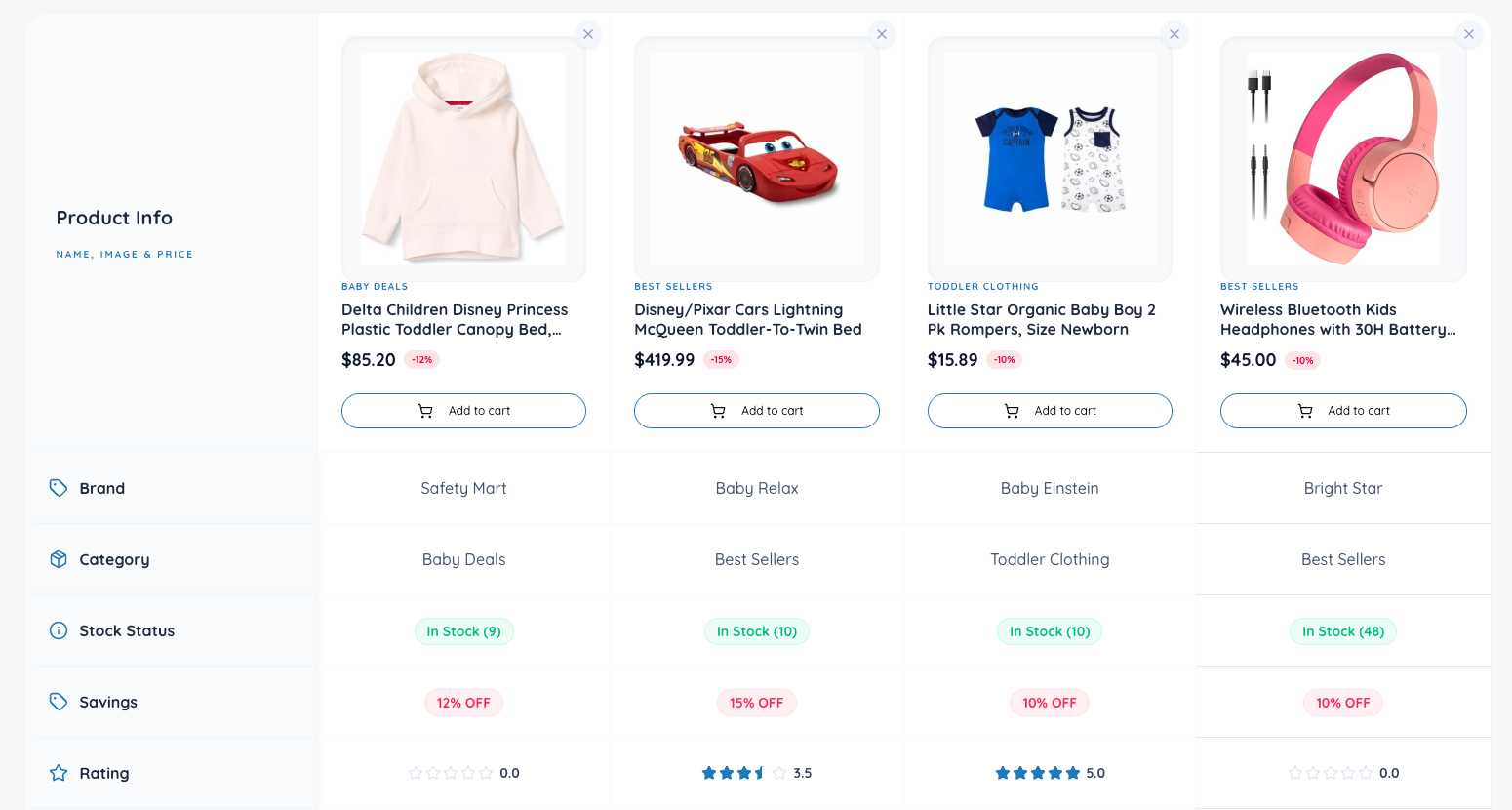Click the Stock Status info icon
This screenshot has width=1512, height=810.
[x=59, y=629]
